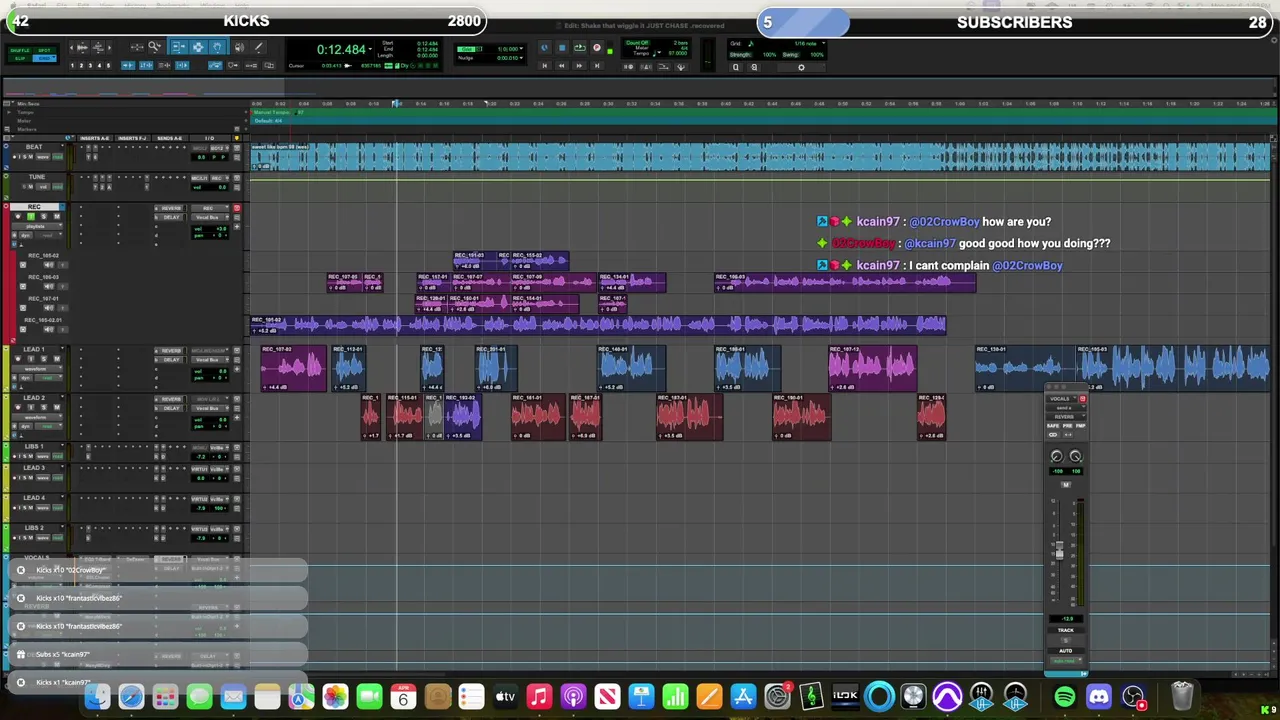Click Return to Zero transport button
Viewport: 1280px width, 720px height.
pyautogui.click(x=545, y=66)
